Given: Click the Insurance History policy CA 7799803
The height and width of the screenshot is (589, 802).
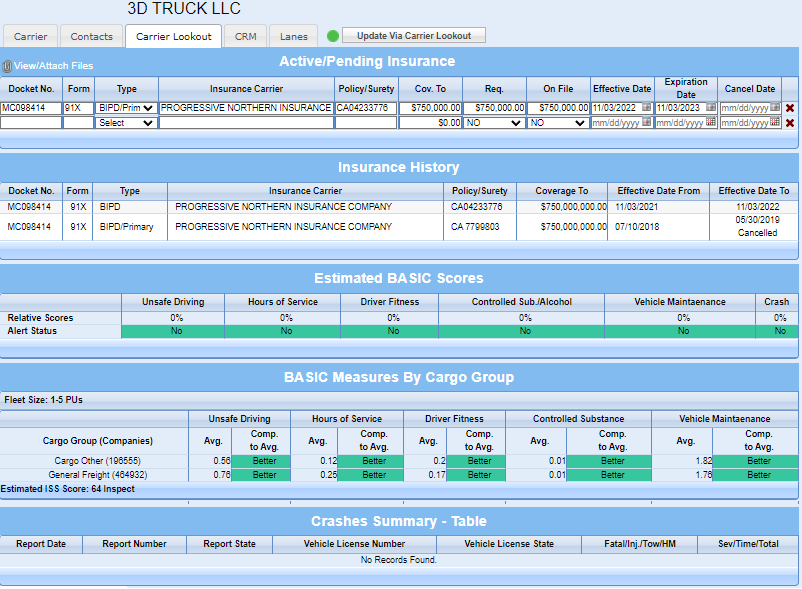Looking at the screenshot, I should [475, 226].
